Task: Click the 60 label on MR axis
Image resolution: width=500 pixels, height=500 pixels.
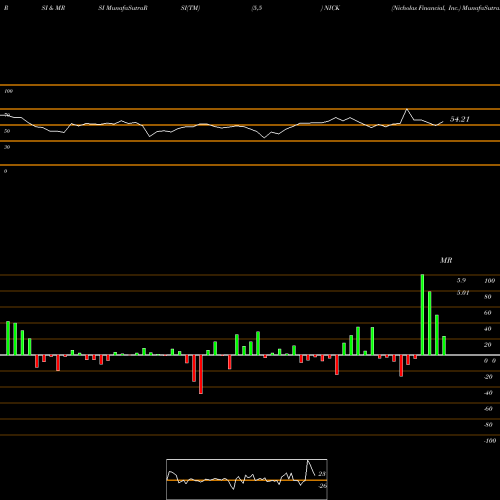Action: tap(488, 313)
